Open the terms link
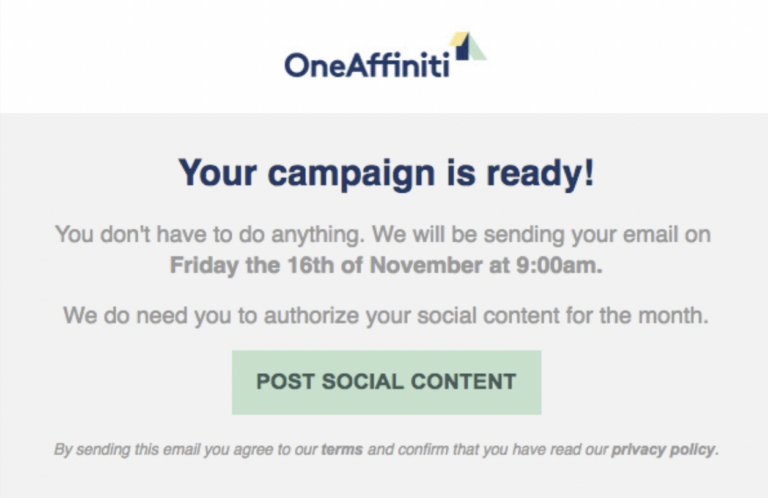This screenshot has width=768, height=498. [342, 450]
